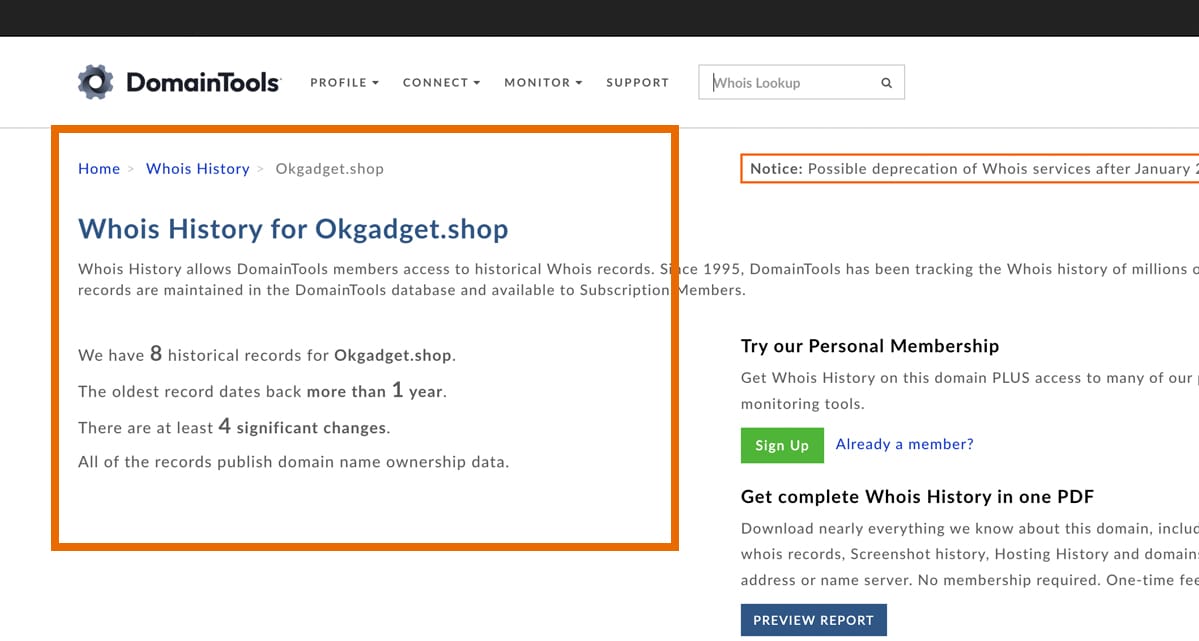Click the Whois History for Okgadget.shop heading
The width and height of the screenshot is (1199, 641).
pos(293,229)
